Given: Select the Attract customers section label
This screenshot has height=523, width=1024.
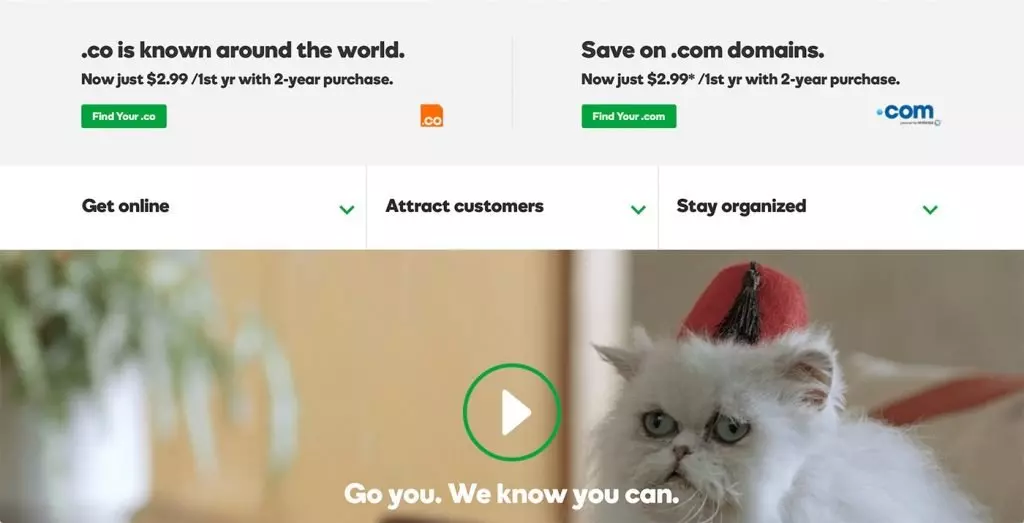Looking at the screenshot, I should (464, 206).
